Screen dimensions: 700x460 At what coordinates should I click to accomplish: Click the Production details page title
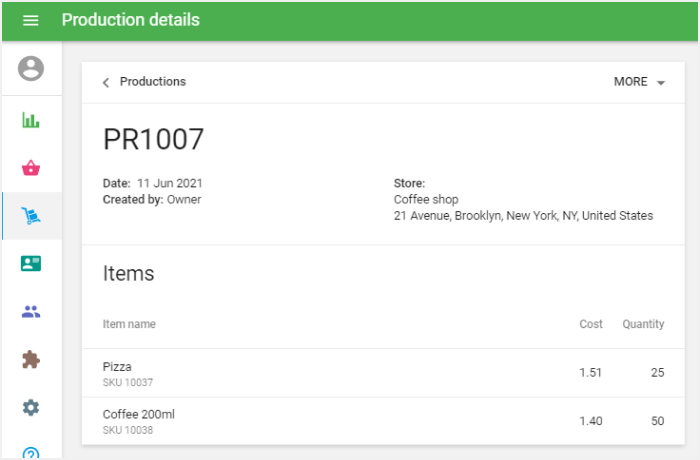(130, 20)
